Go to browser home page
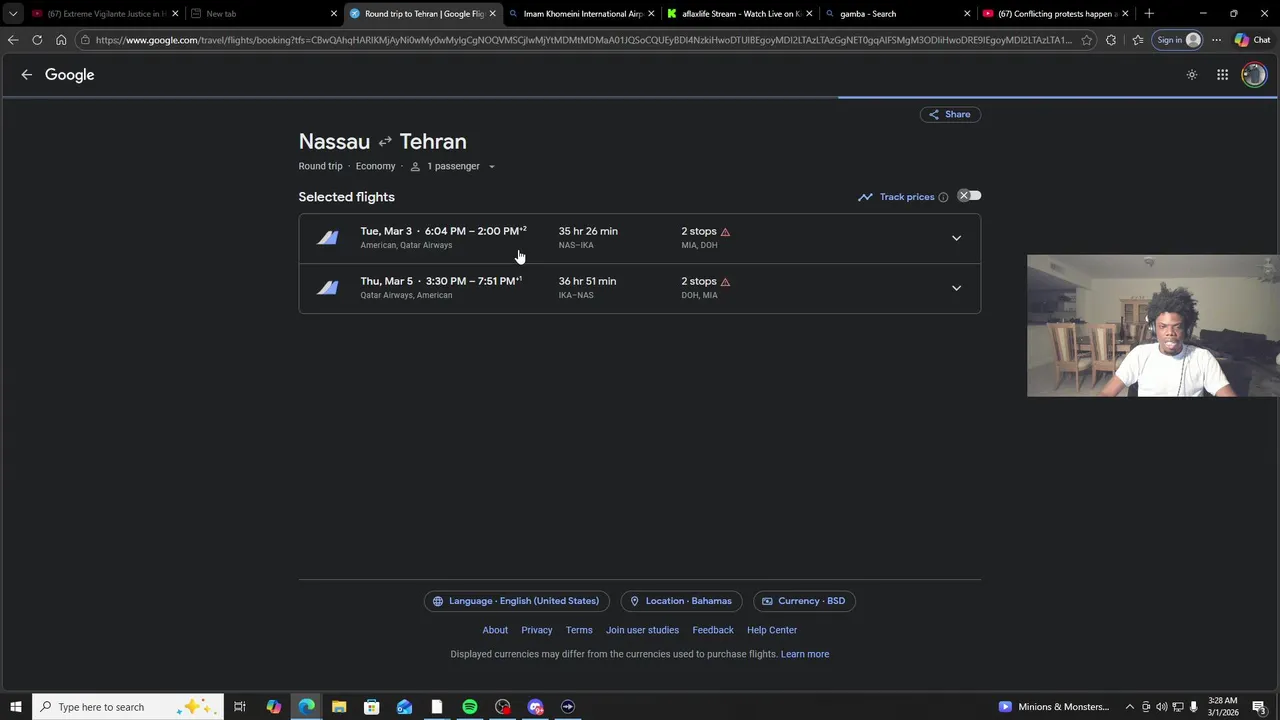Screen dimensions: 1280x720 (x=61, y=40)
